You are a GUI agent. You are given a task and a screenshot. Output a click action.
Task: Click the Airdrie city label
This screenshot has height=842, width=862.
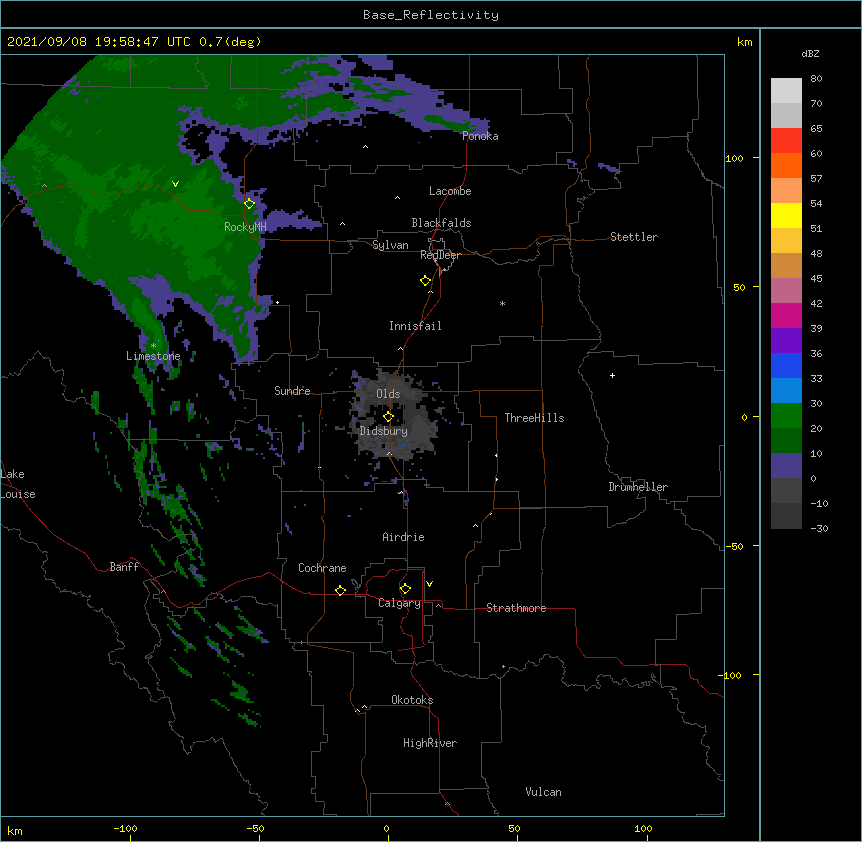click(x=404, y=537)
